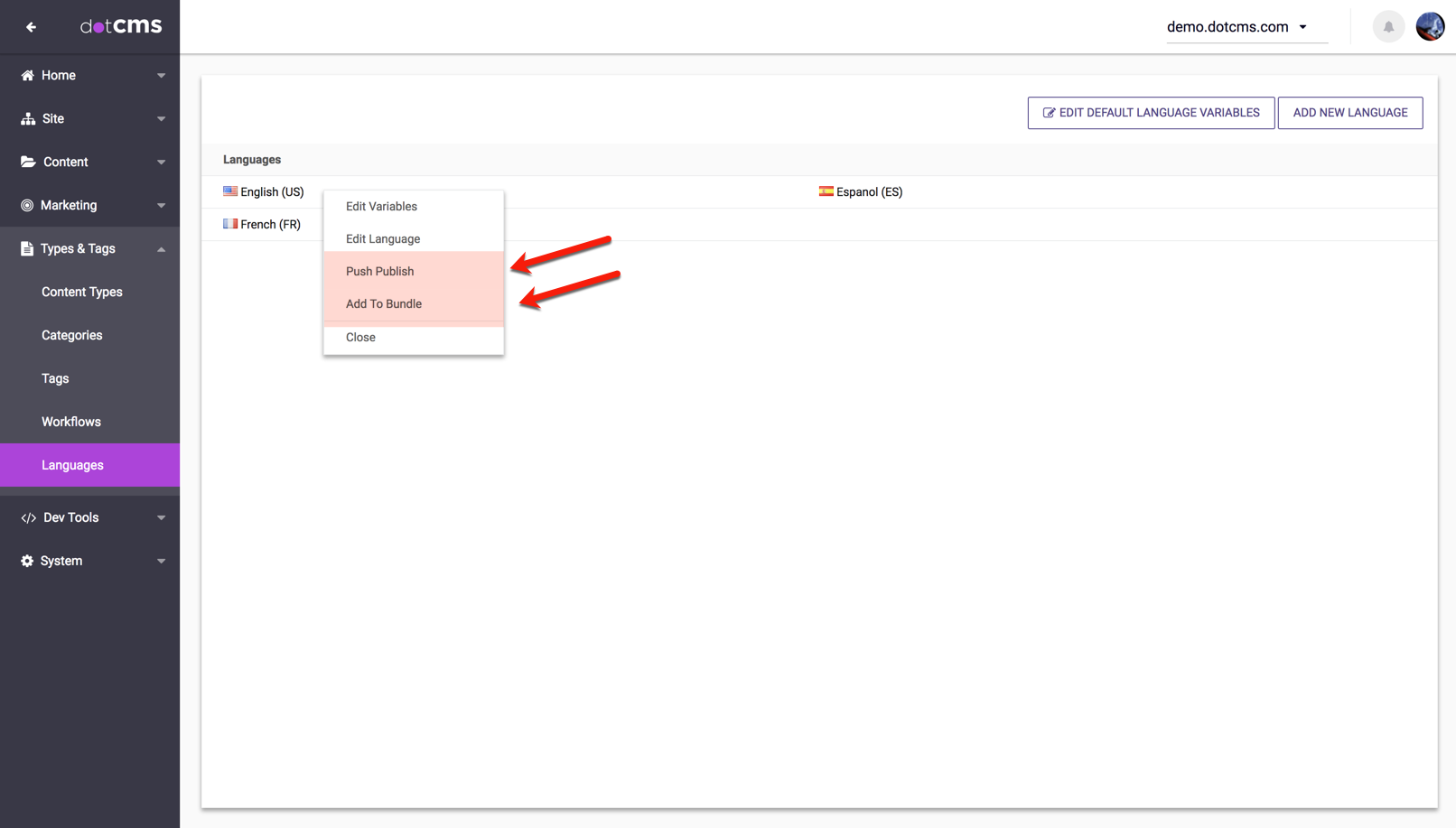
Task: Collapse the Types & Tags section arrow
Action: click(161, 249)
